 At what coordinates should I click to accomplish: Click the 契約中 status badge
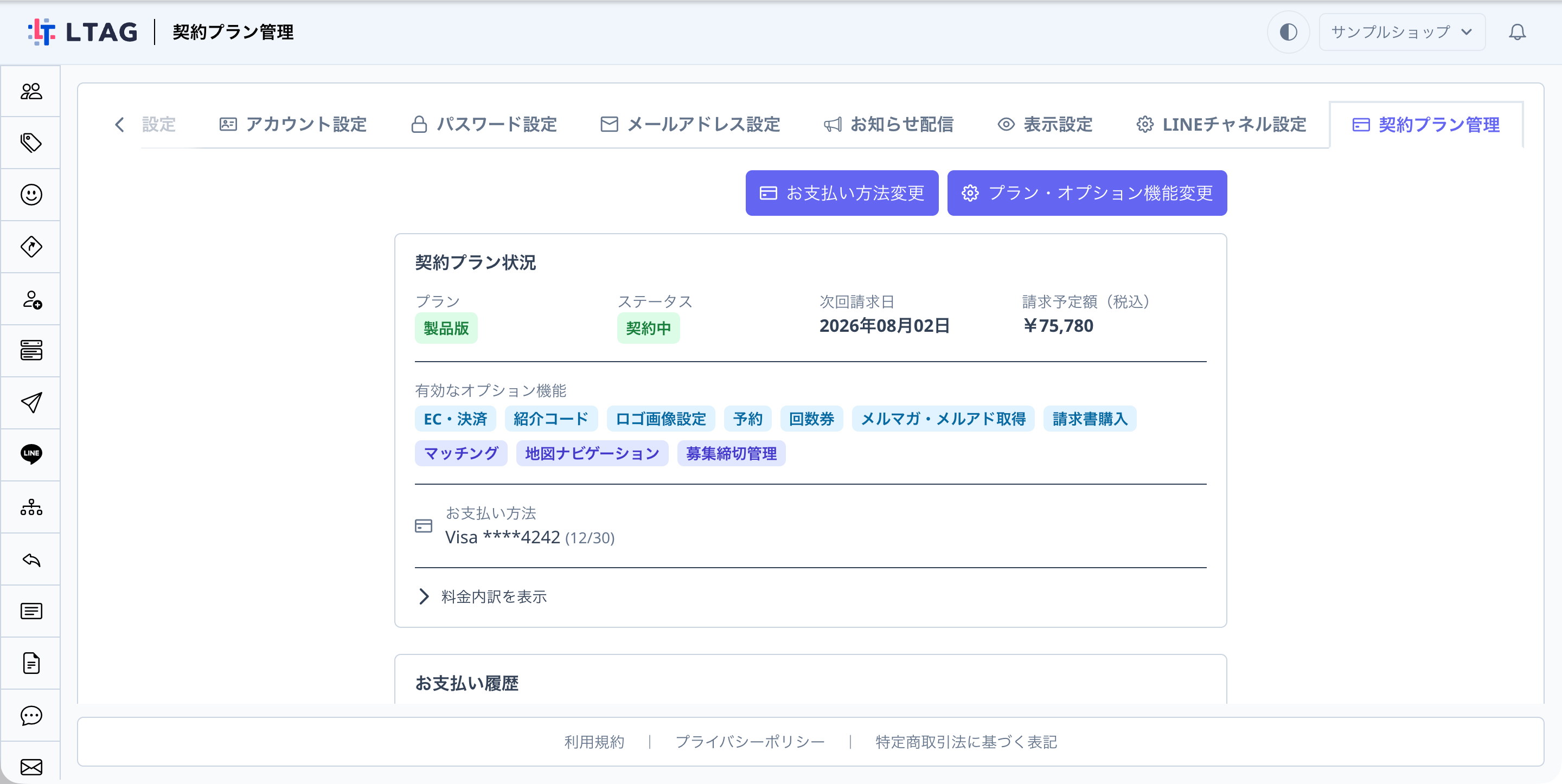648,328
